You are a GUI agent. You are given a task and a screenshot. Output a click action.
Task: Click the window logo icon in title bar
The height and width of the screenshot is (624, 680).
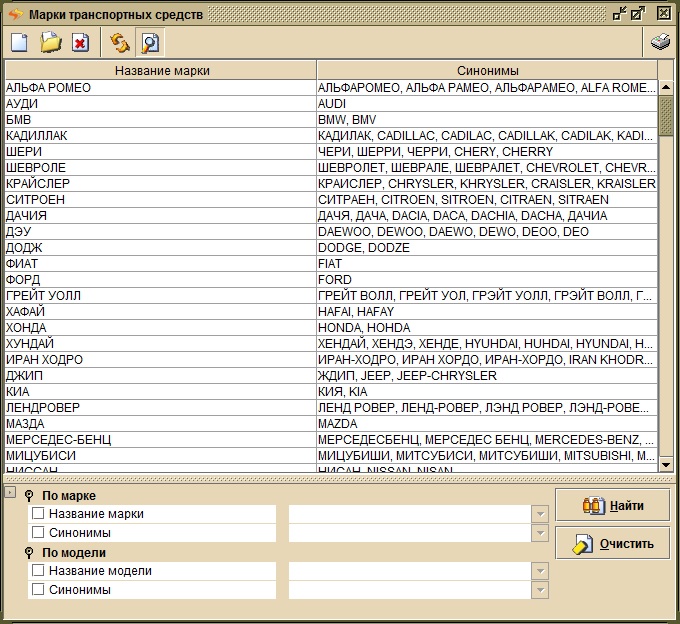coord(16,14)
